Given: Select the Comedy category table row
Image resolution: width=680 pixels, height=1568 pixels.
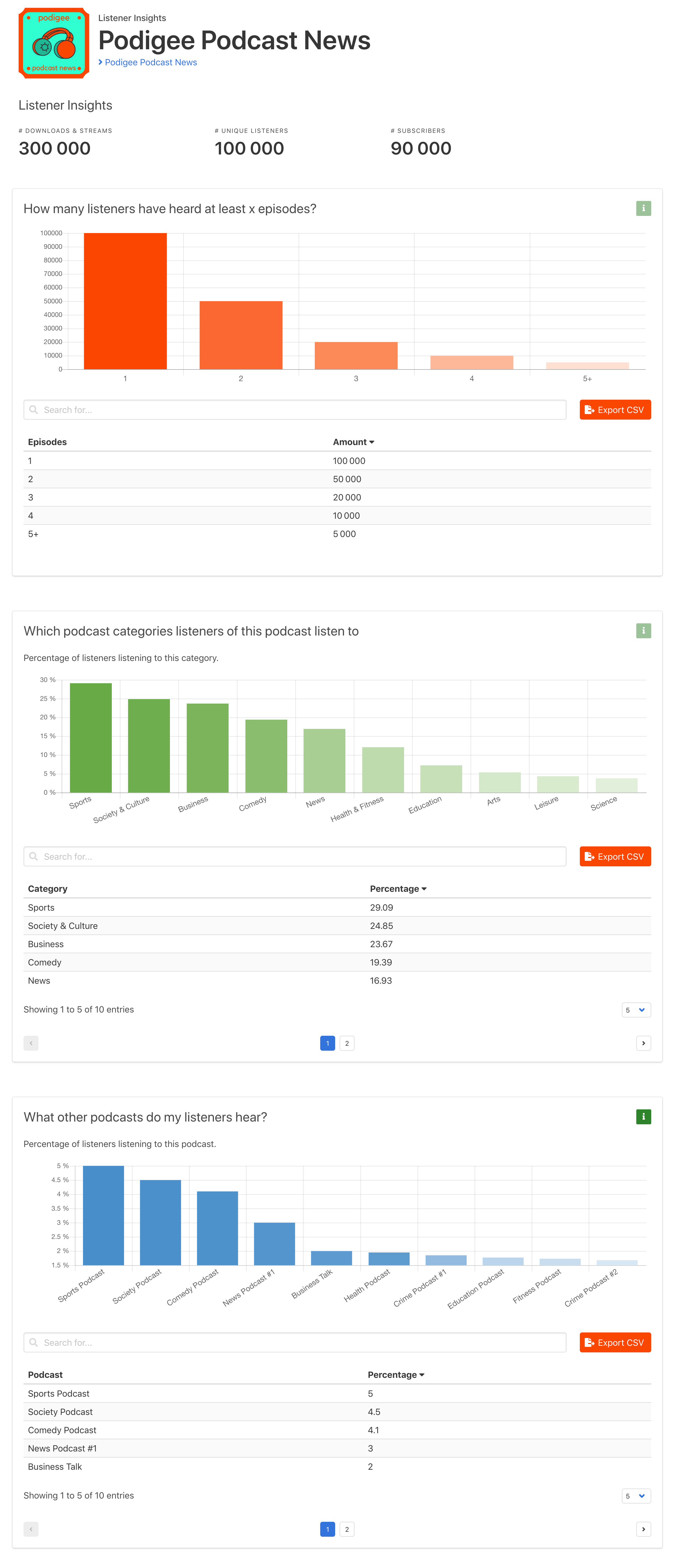Looking at the screenshot, I should coord(337,962).
